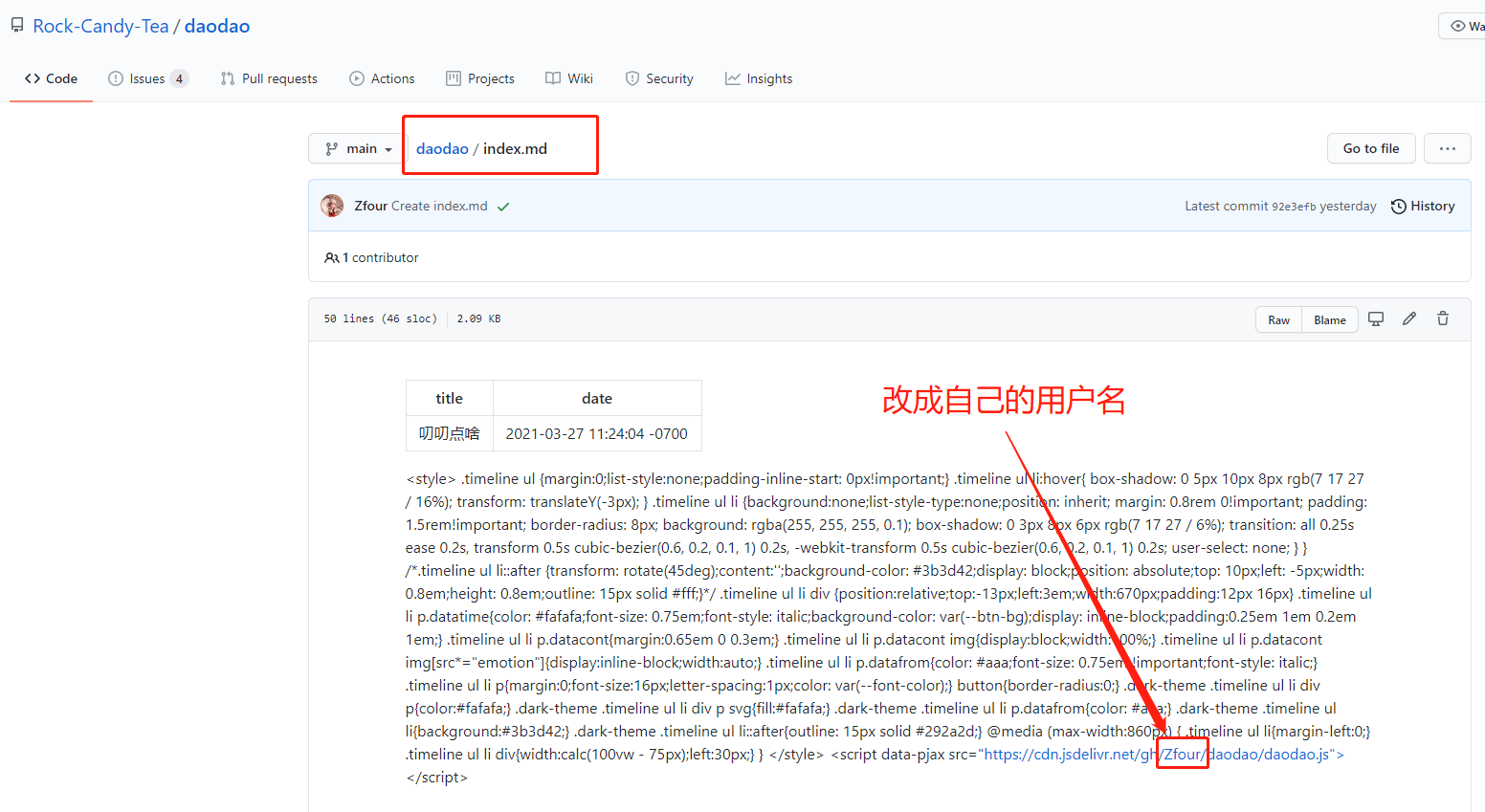Click the repository book icon
Image resolution: width=1485 pixels, height=812 pixels.
[17, 26]
